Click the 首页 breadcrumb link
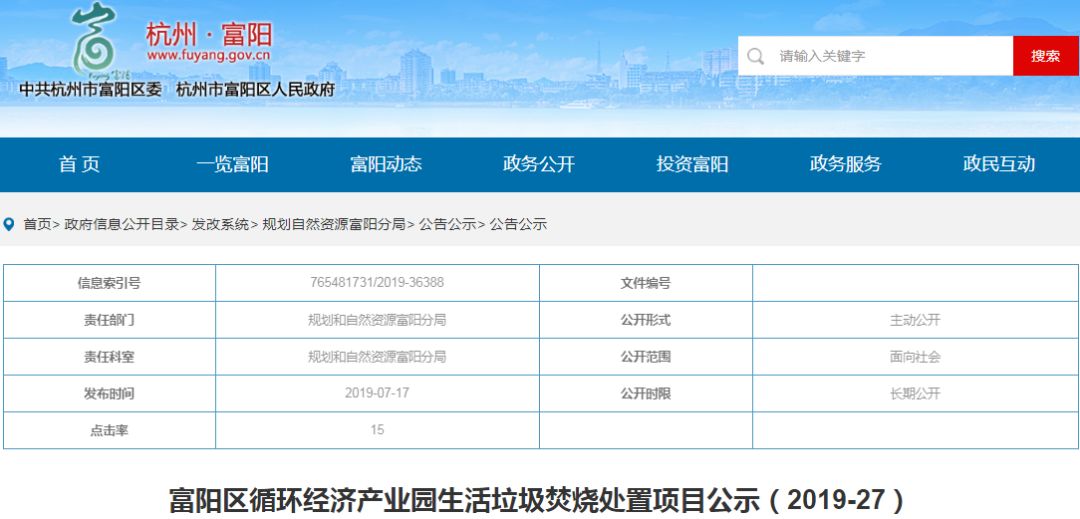Image resolution: width=1080 pixels, height=519 pixels. (x=37, y=225)
